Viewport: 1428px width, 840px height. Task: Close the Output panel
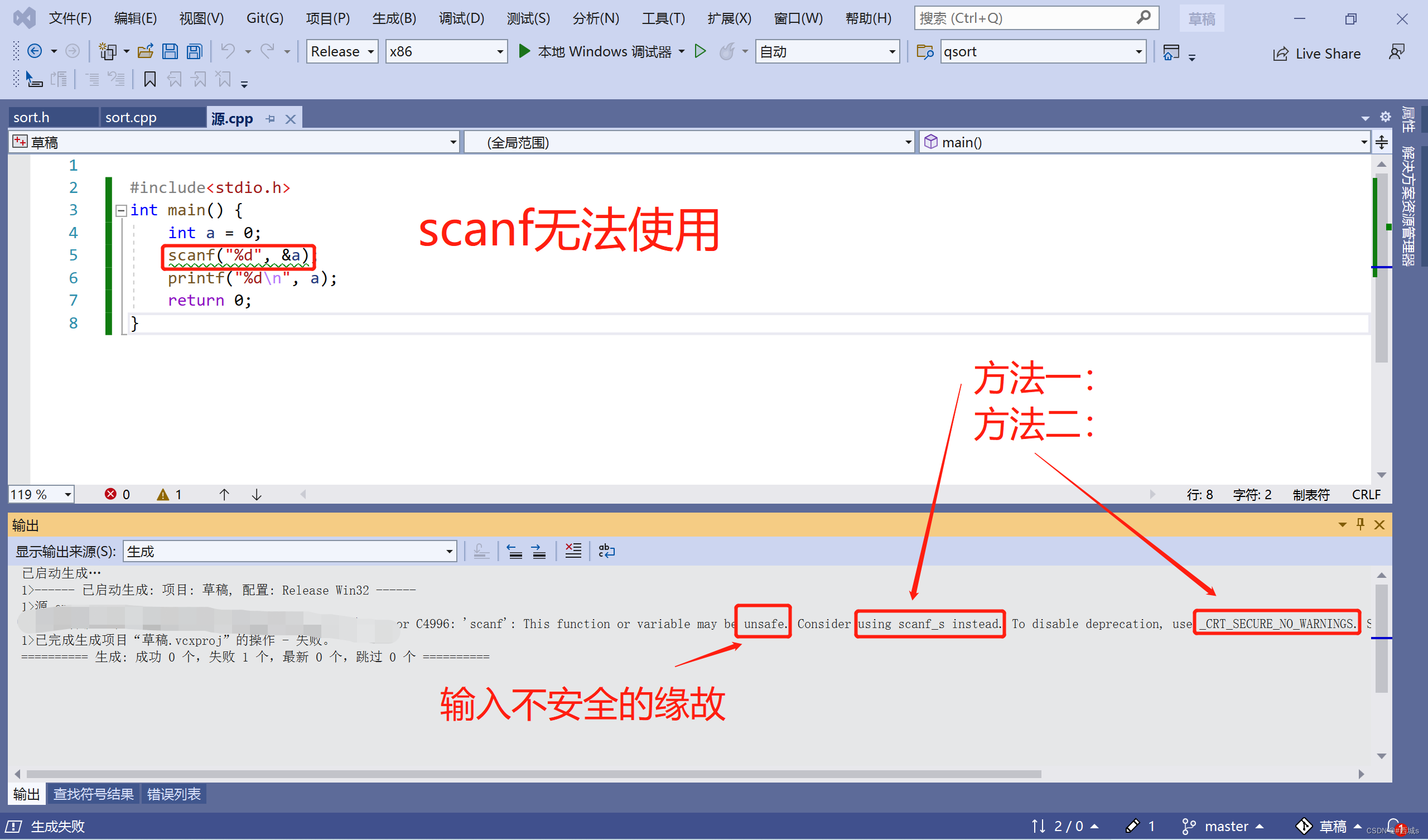tap(1380, 525)
